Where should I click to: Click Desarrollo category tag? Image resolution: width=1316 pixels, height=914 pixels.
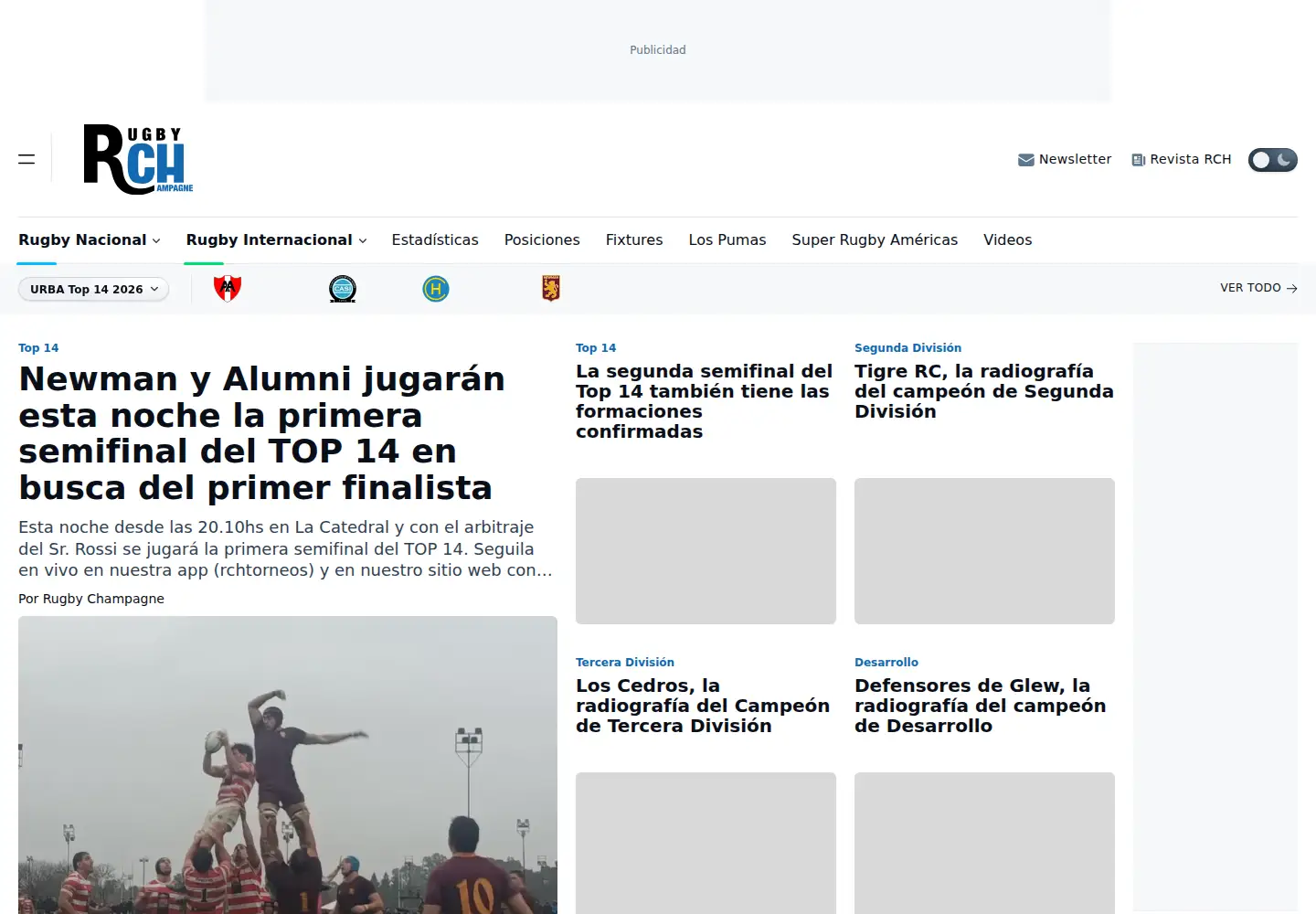(x=886, y=663)
